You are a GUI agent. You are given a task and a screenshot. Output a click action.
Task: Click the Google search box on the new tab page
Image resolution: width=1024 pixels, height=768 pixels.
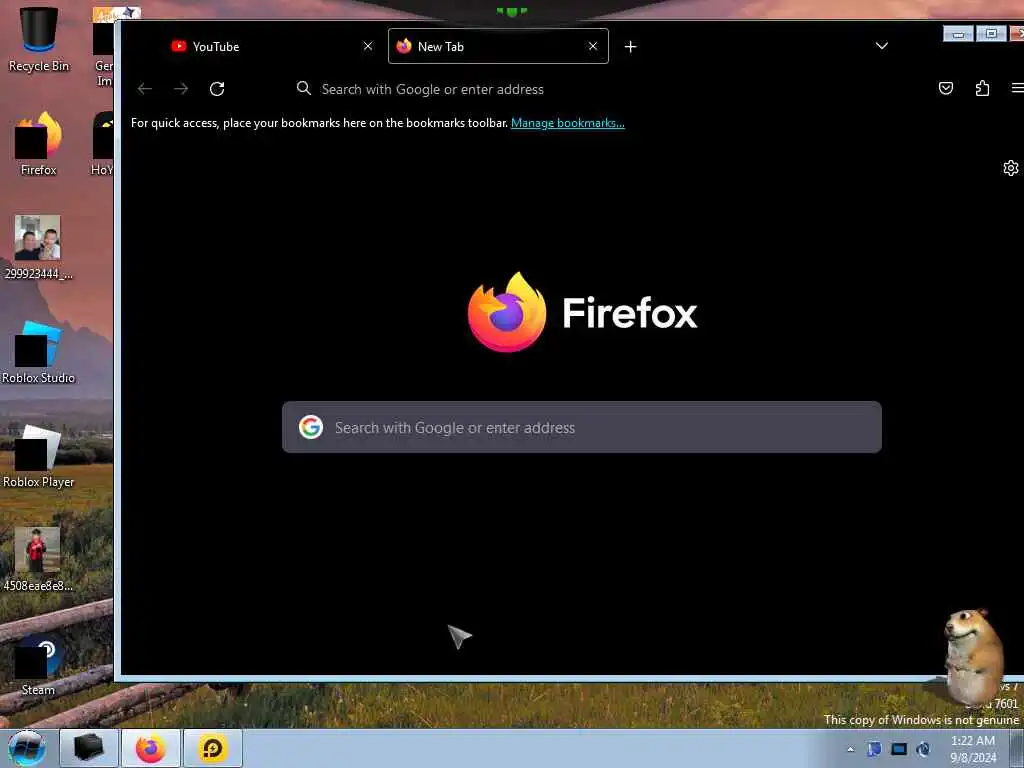[x=582, y=427]
